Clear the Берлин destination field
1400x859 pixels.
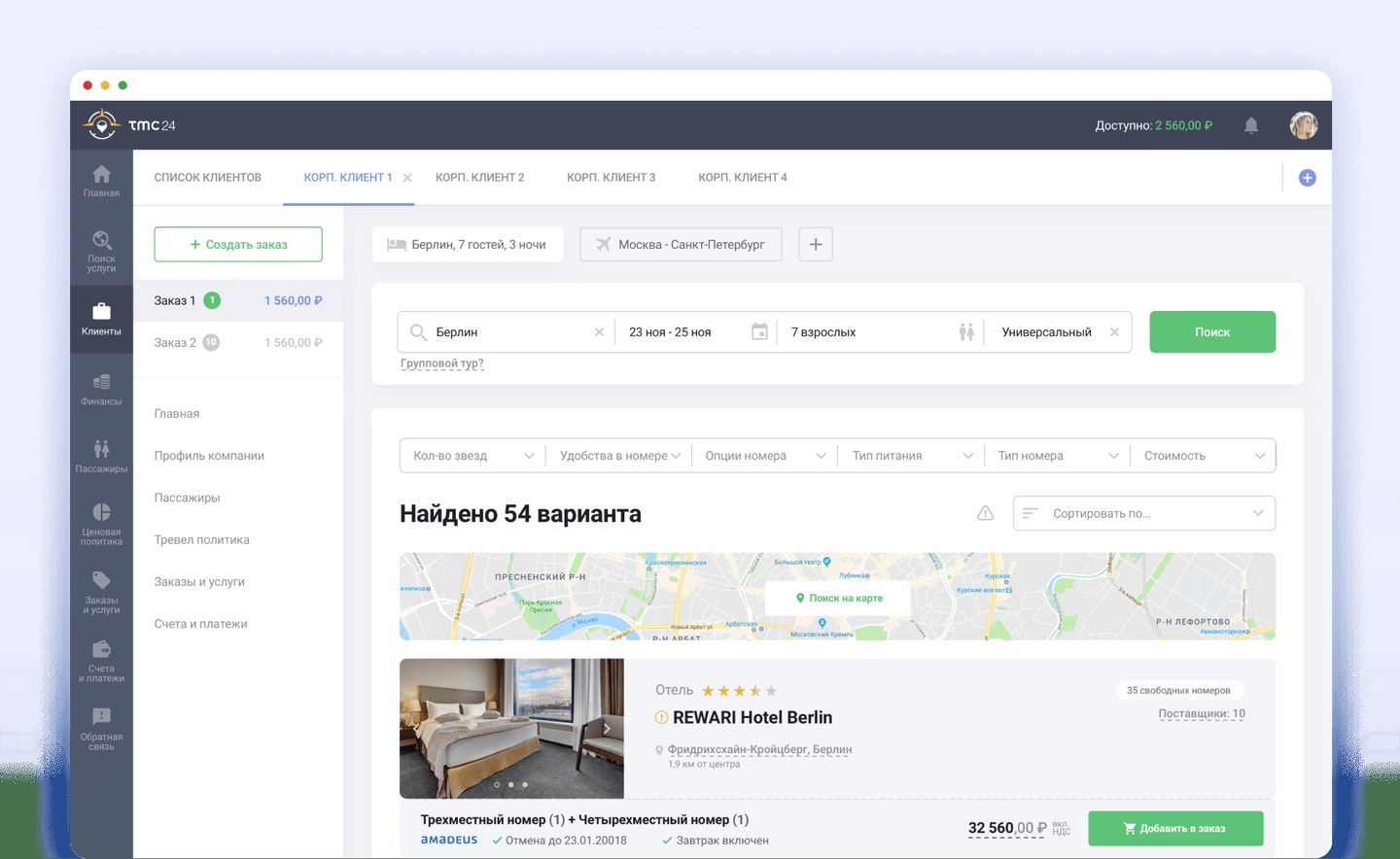(599, 332)
